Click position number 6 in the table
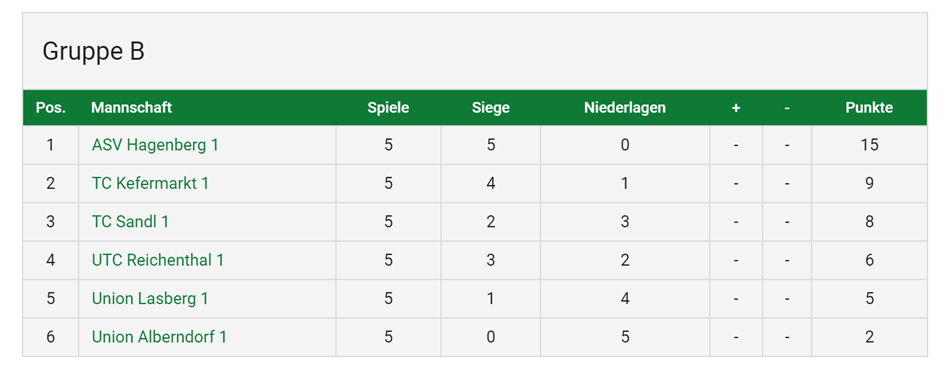The image size is (946, 385). click(x=51, y=337)
